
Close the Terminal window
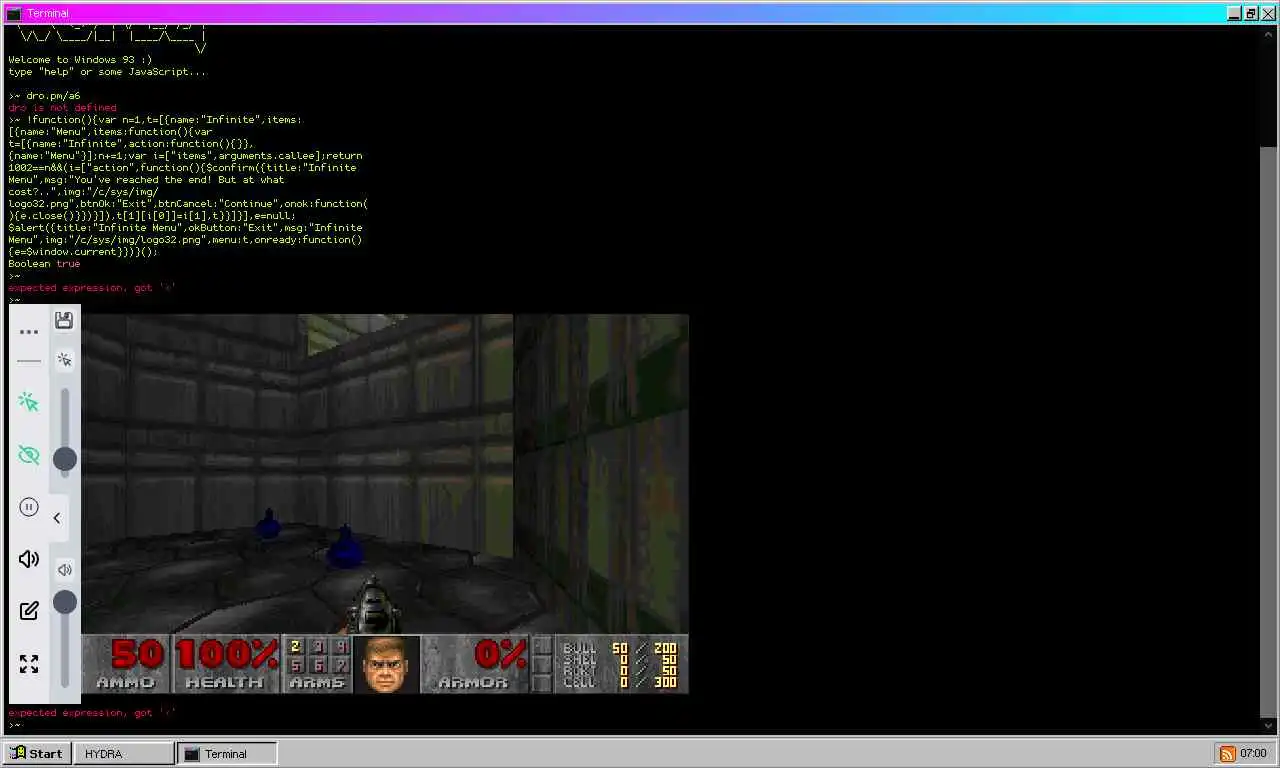click(x=1267, y=13)
